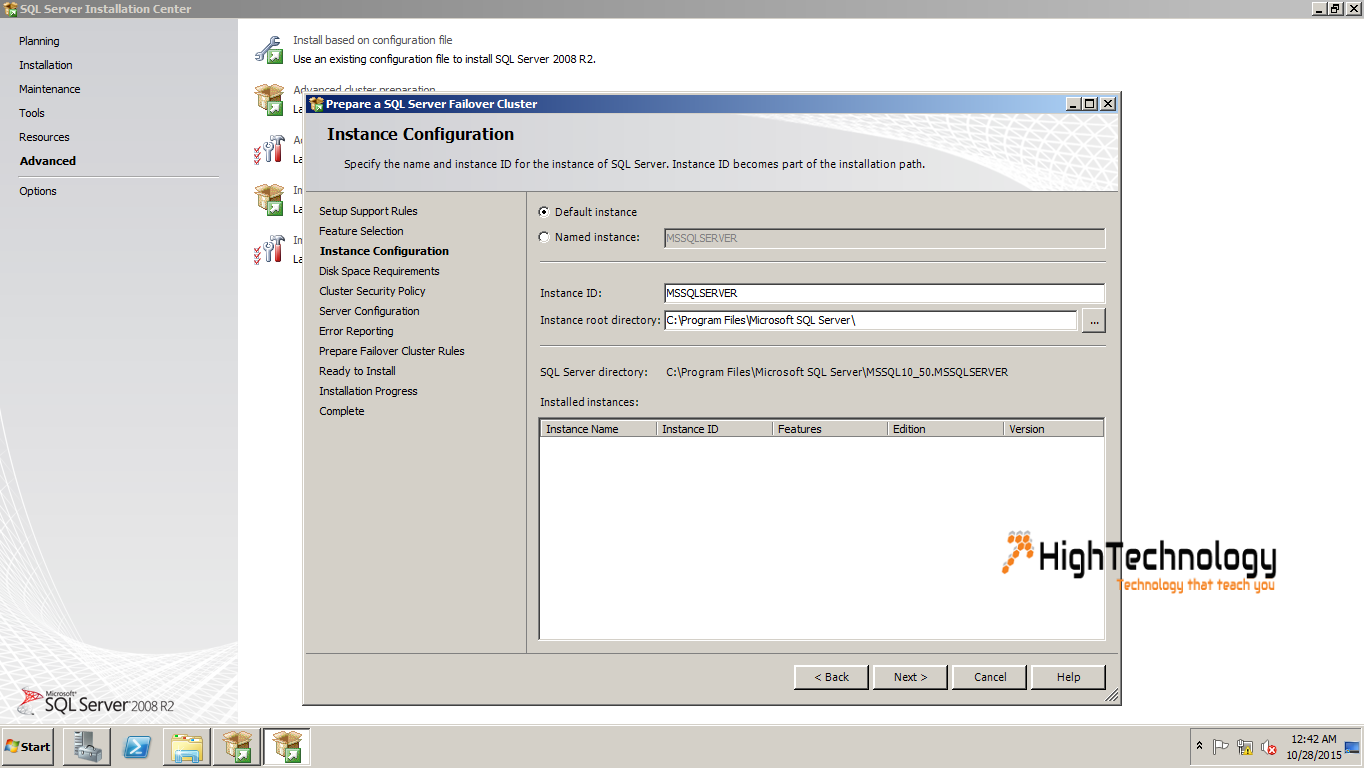Open the Resources section
Screen dimensions: 1364x768
tap(44, 137)
